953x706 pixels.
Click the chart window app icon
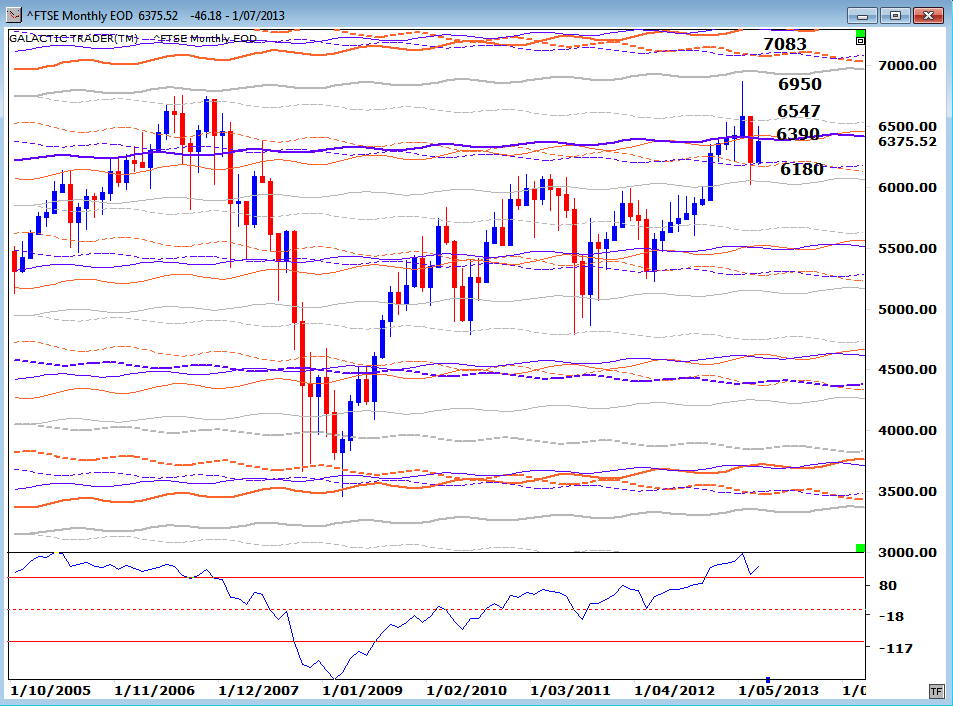13,15
